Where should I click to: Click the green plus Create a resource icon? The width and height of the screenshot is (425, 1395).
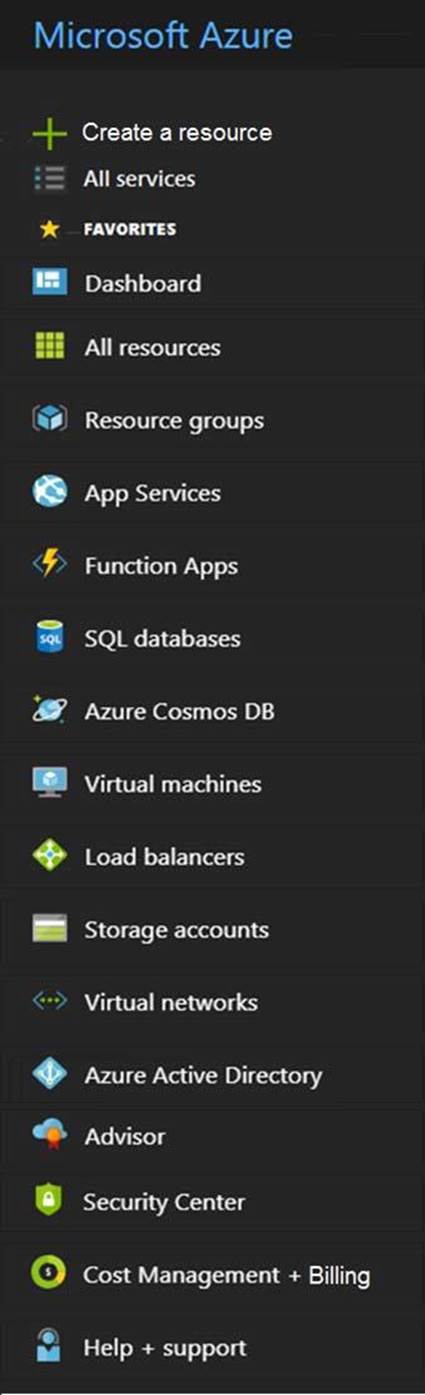pyautogui.click(x=49, y=133)
